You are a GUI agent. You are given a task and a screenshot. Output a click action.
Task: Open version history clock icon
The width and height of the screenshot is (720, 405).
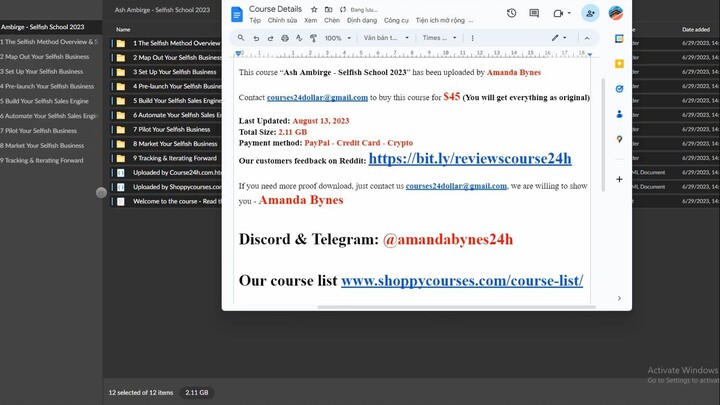click(x=512, y=13)
